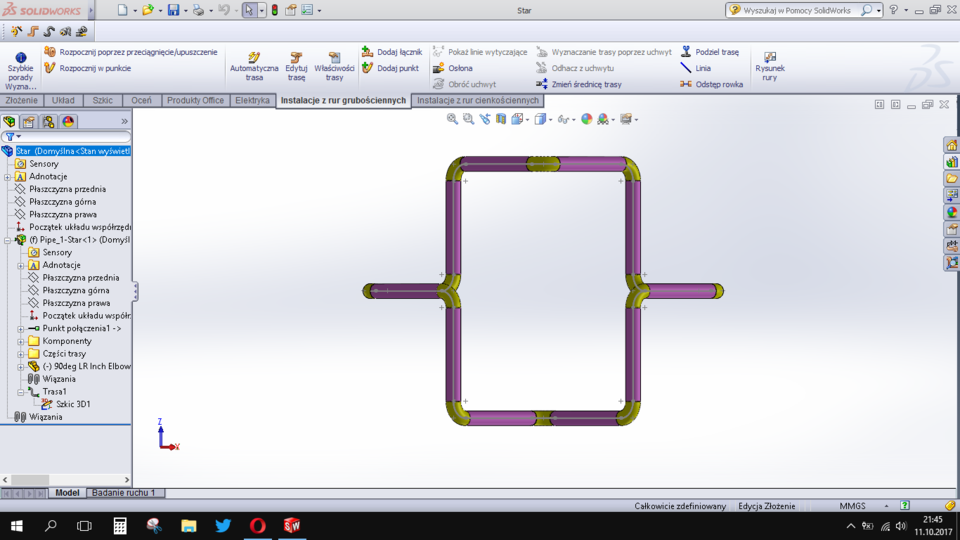Open Badanie ruchu 1 tab
This screenshot has width=960, height=540.
click(123, 493)
